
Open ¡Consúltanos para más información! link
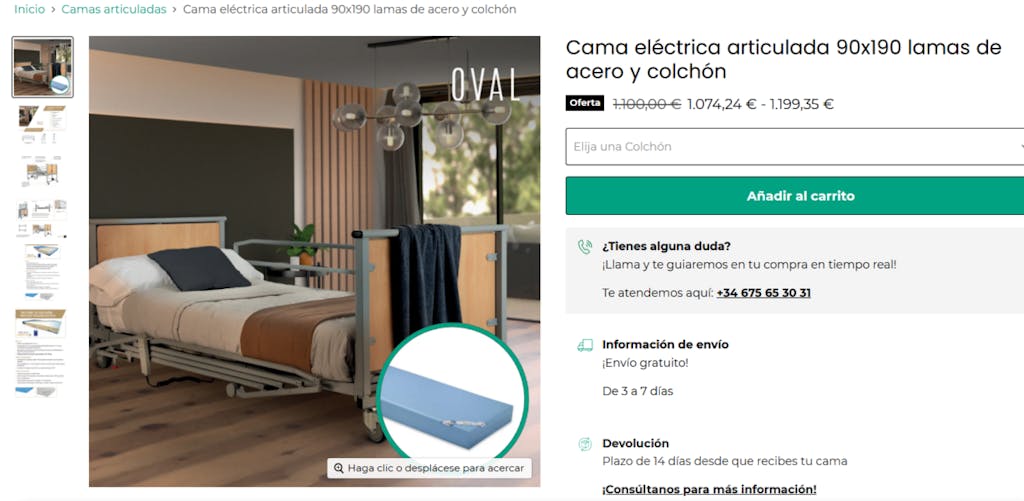click(x=709, y=489)
